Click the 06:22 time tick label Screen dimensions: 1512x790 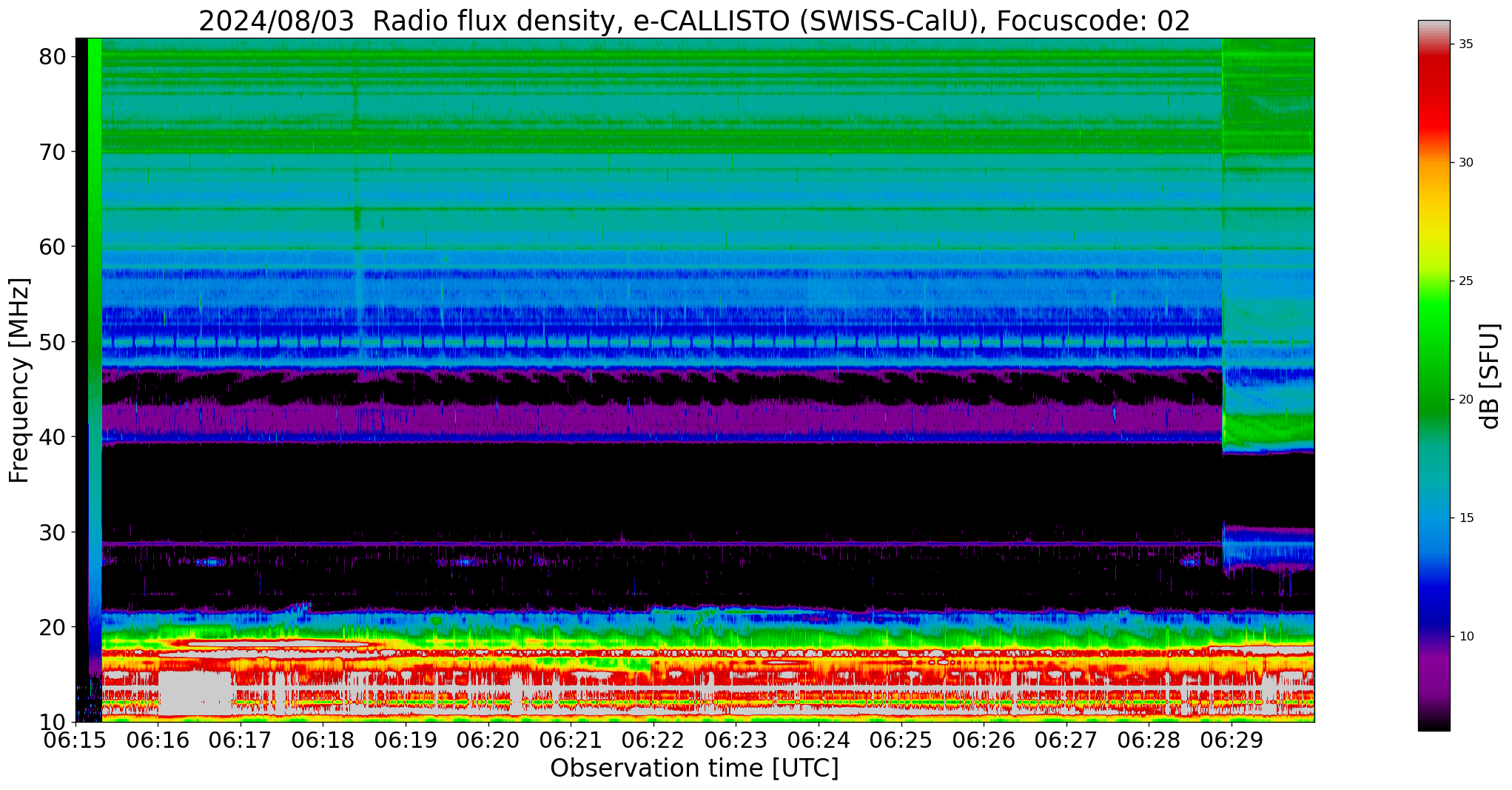[x=653, y=740]
